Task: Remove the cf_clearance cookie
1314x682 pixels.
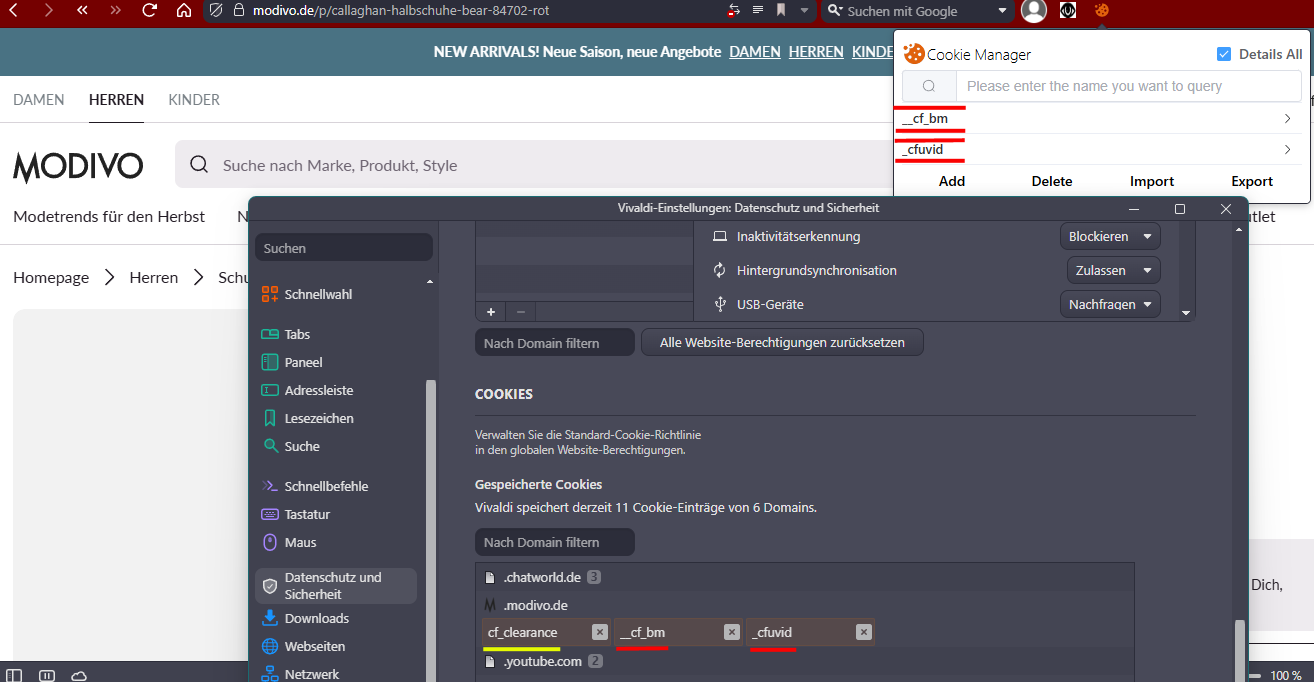Action: point(599,632)
